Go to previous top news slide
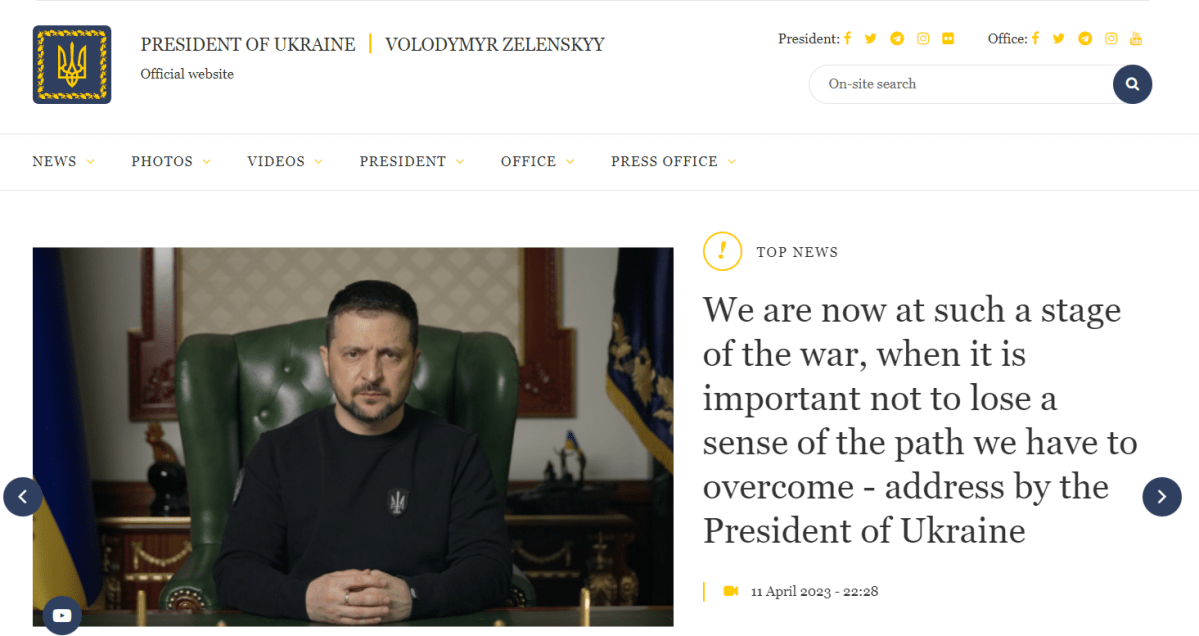The width and height of the screenshot is (1199, 636). pos(23,497)
